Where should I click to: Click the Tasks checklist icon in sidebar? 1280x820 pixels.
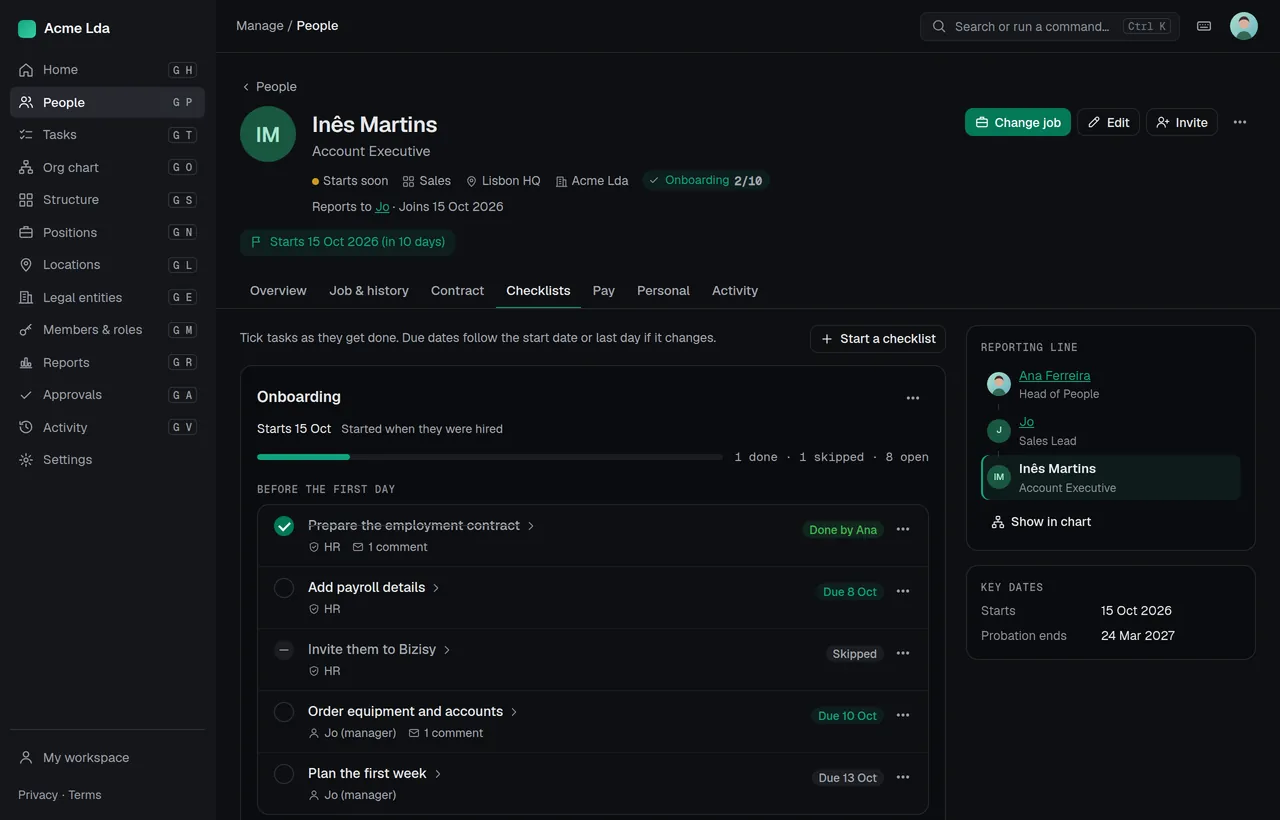(x=26, y=135)
